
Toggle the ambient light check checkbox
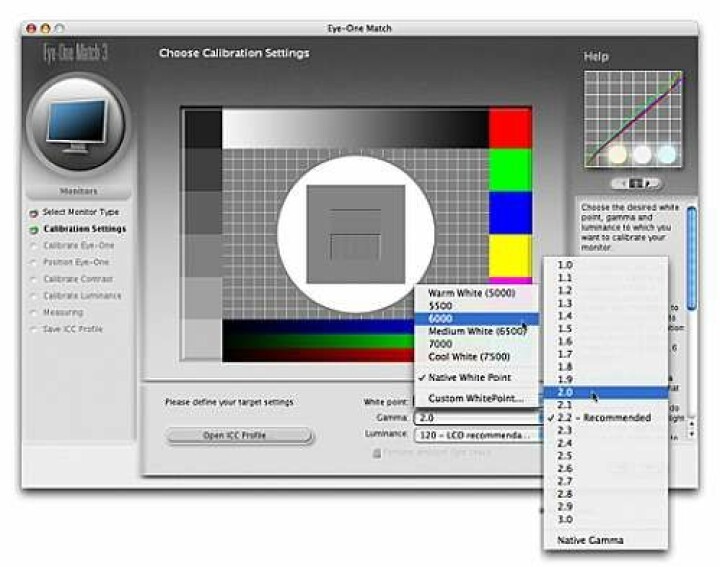377,453
